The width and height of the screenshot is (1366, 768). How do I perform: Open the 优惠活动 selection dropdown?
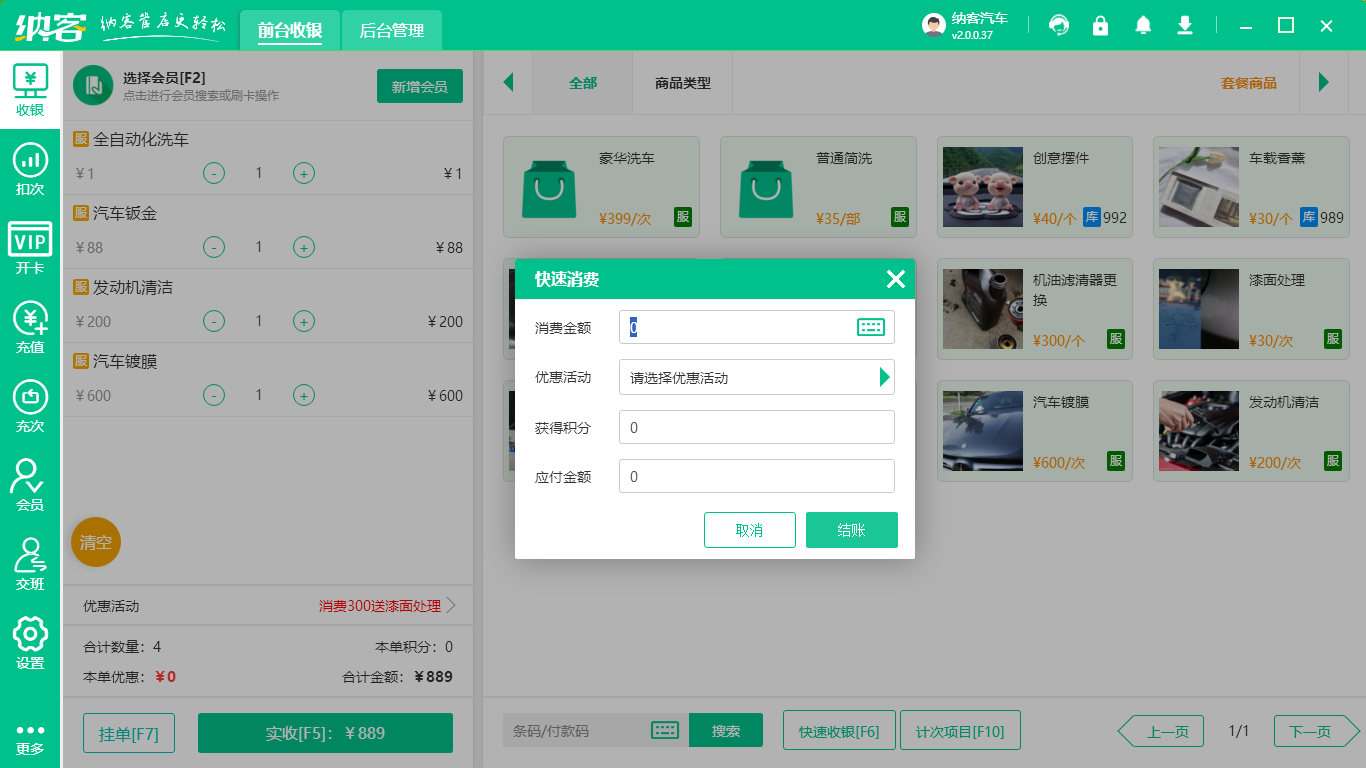point(884,377)
